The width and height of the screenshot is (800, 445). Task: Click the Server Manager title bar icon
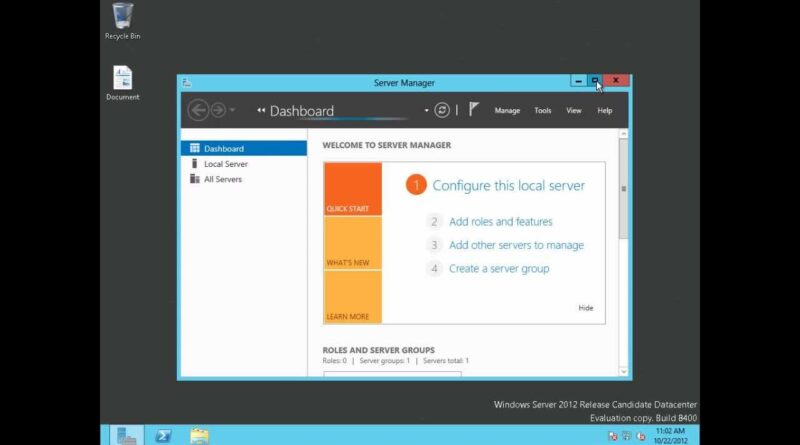click(187, 83)
